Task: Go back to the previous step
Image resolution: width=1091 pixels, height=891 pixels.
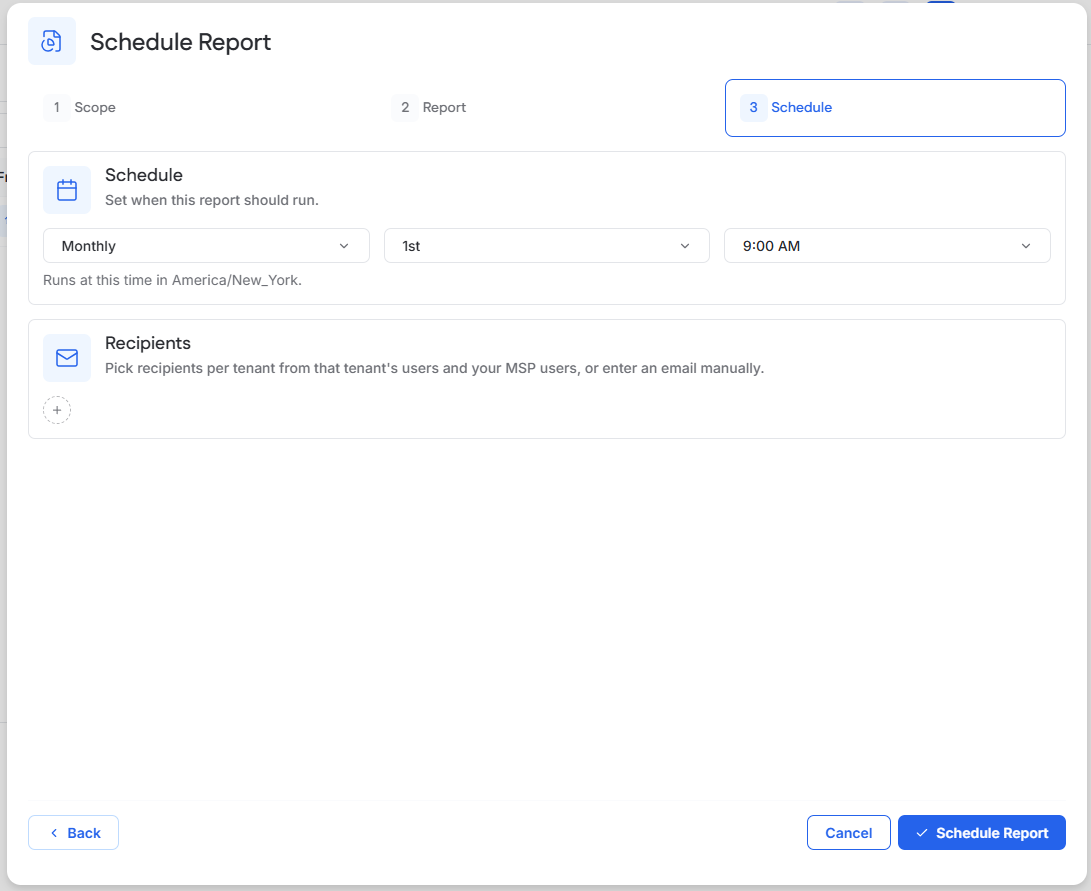Action: tap(74, 833)
